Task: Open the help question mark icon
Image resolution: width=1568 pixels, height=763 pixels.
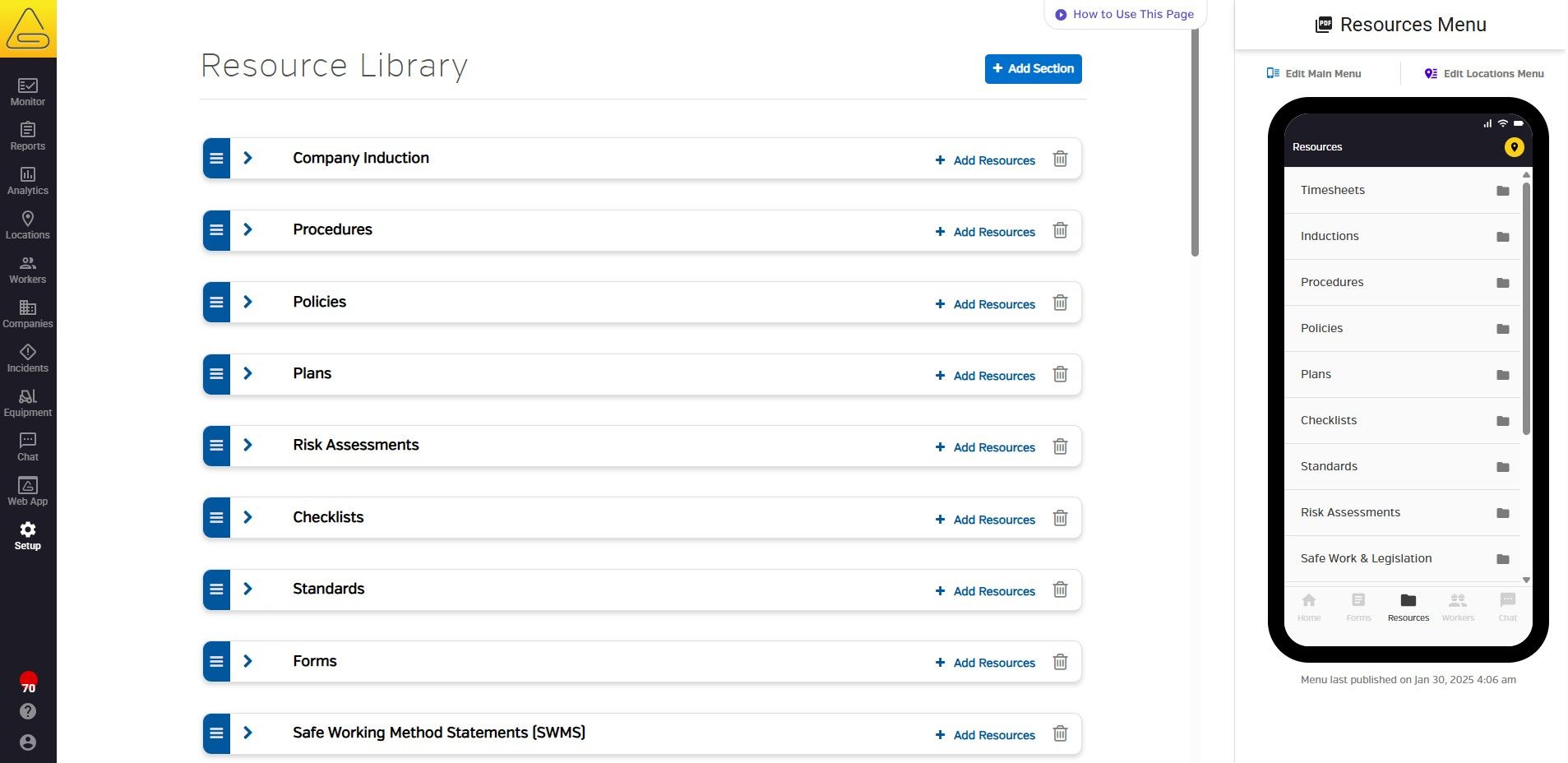Action: (28, 711)
